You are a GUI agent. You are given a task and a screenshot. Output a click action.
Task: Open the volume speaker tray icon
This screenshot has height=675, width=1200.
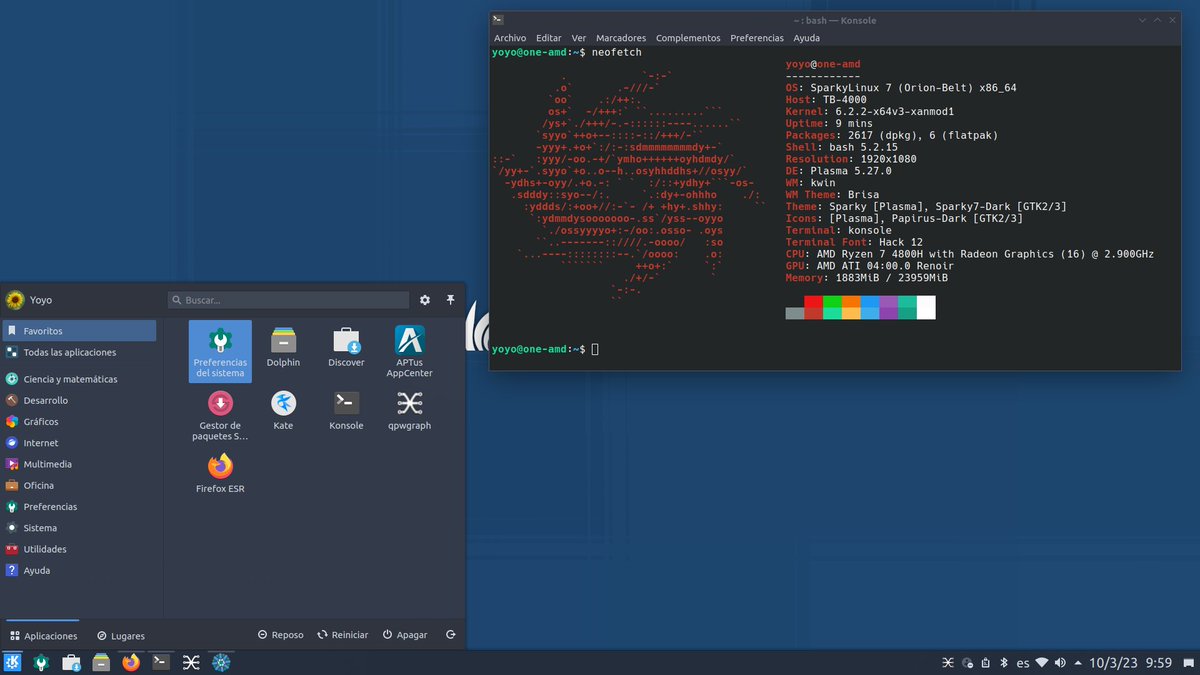click(1060, 663)
